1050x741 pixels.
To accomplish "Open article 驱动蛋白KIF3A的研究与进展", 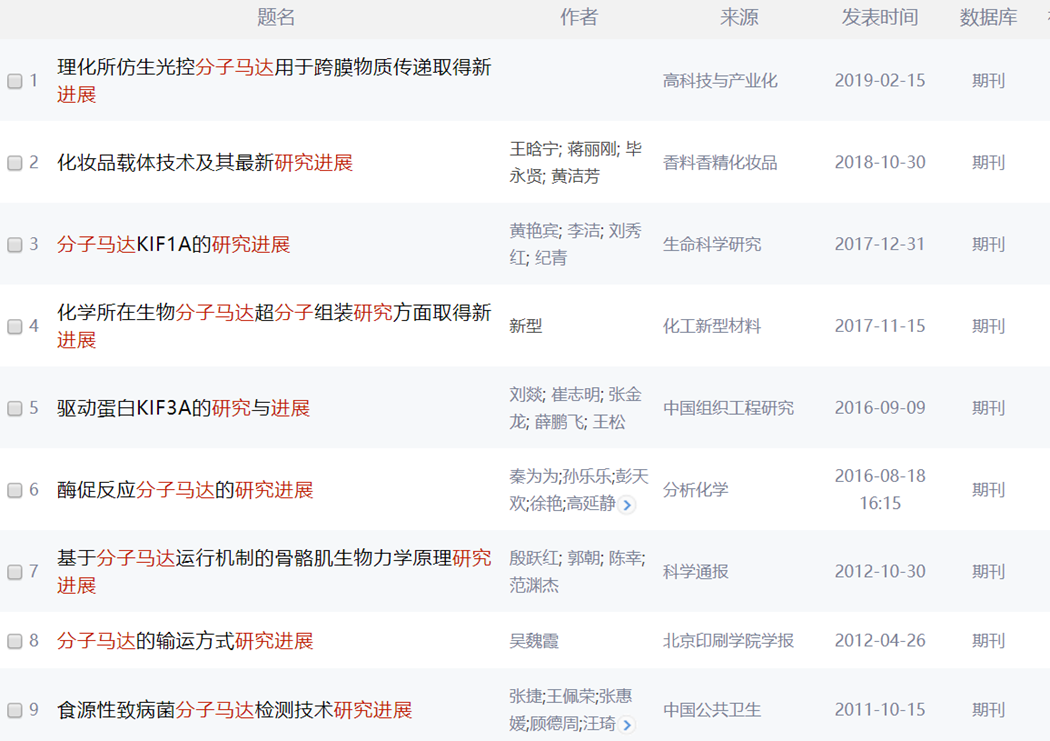I will [183, 408].
